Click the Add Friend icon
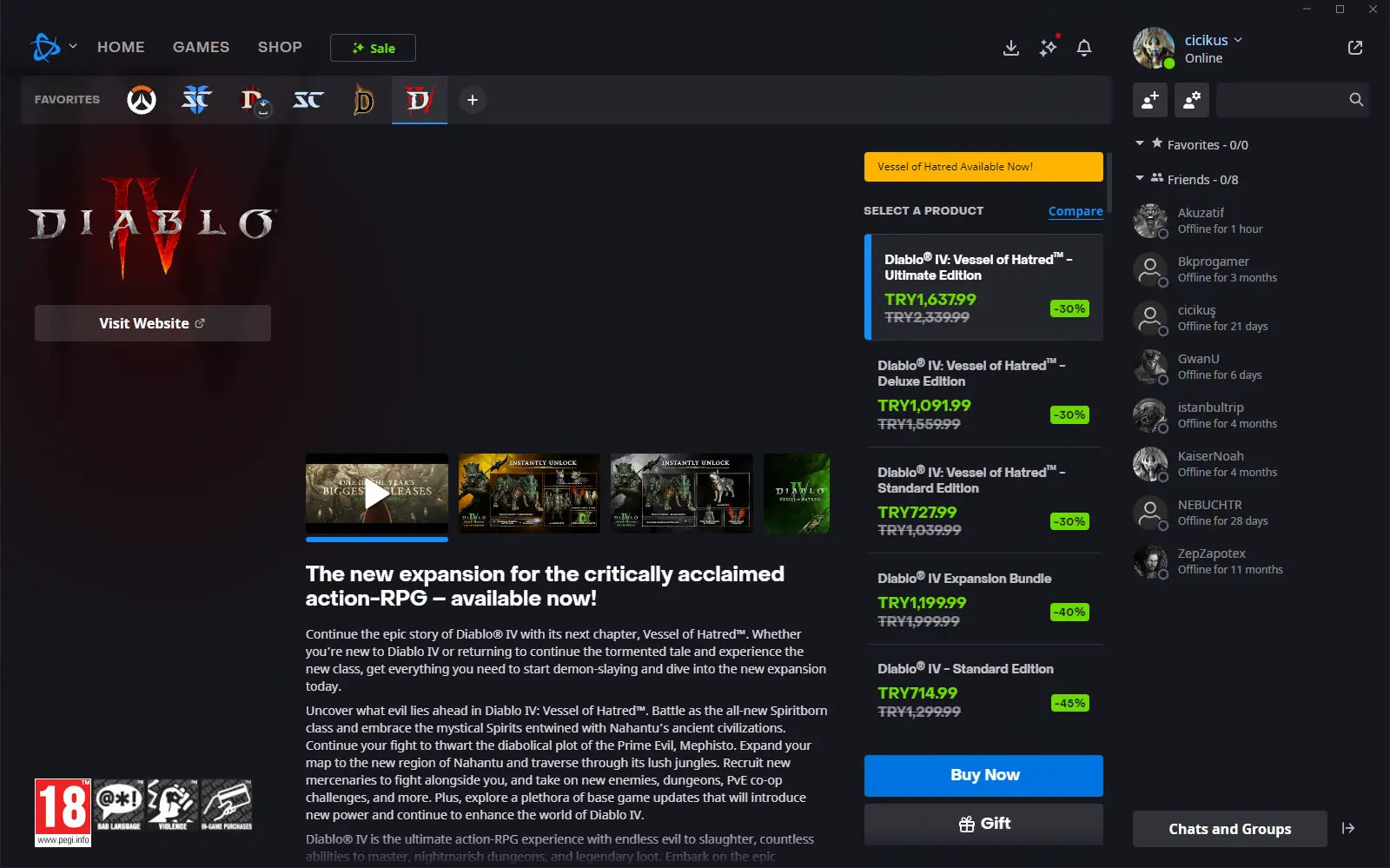This screenshot has height=868, width=1390. pyautogui.click(x=1150, y=100)
